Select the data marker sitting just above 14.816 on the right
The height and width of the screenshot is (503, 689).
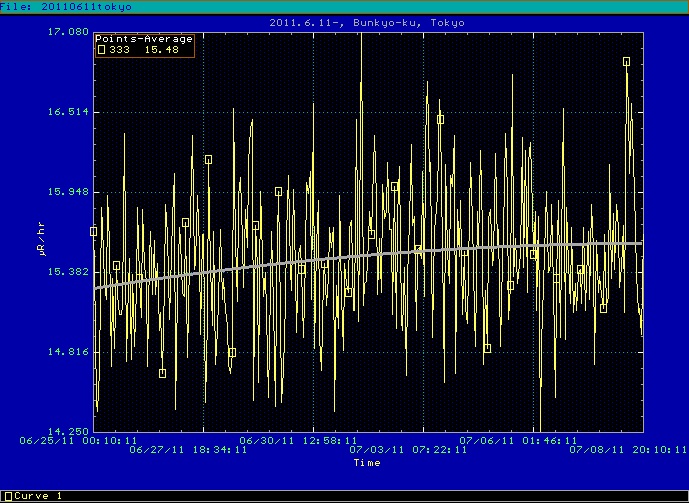[487, 349]
